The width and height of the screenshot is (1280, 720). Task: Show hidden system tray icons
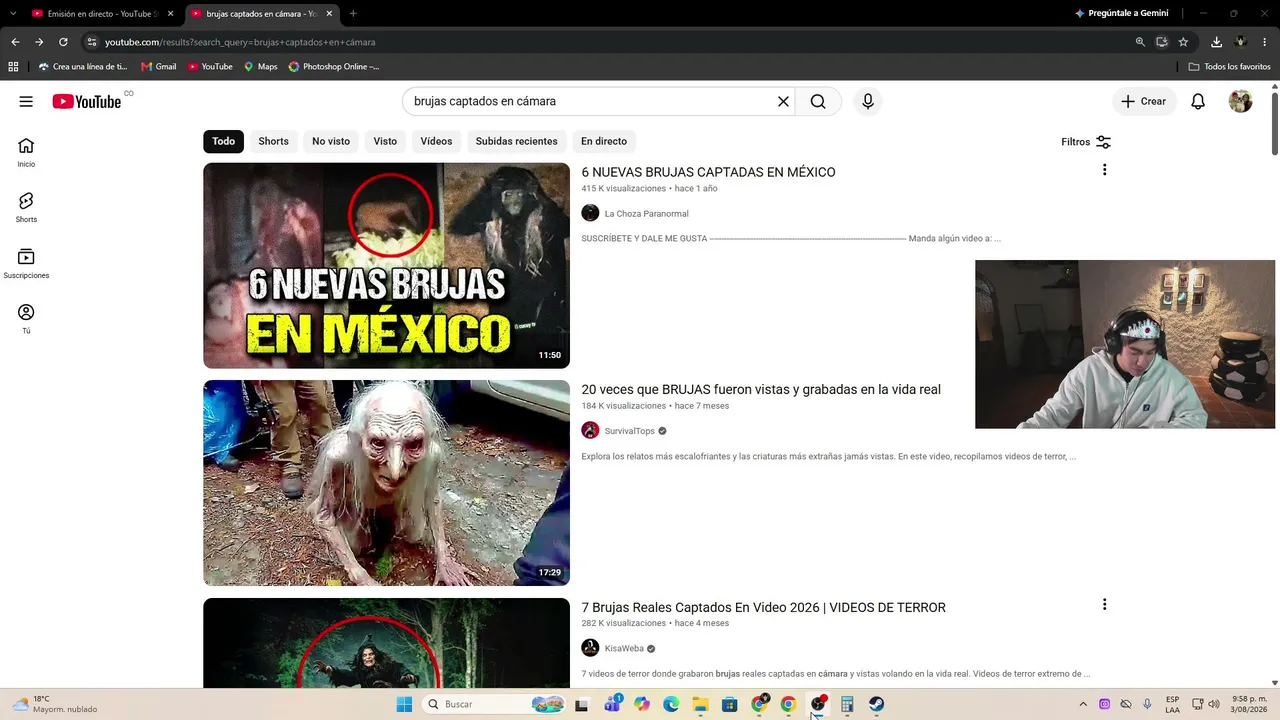[1083, 704]
